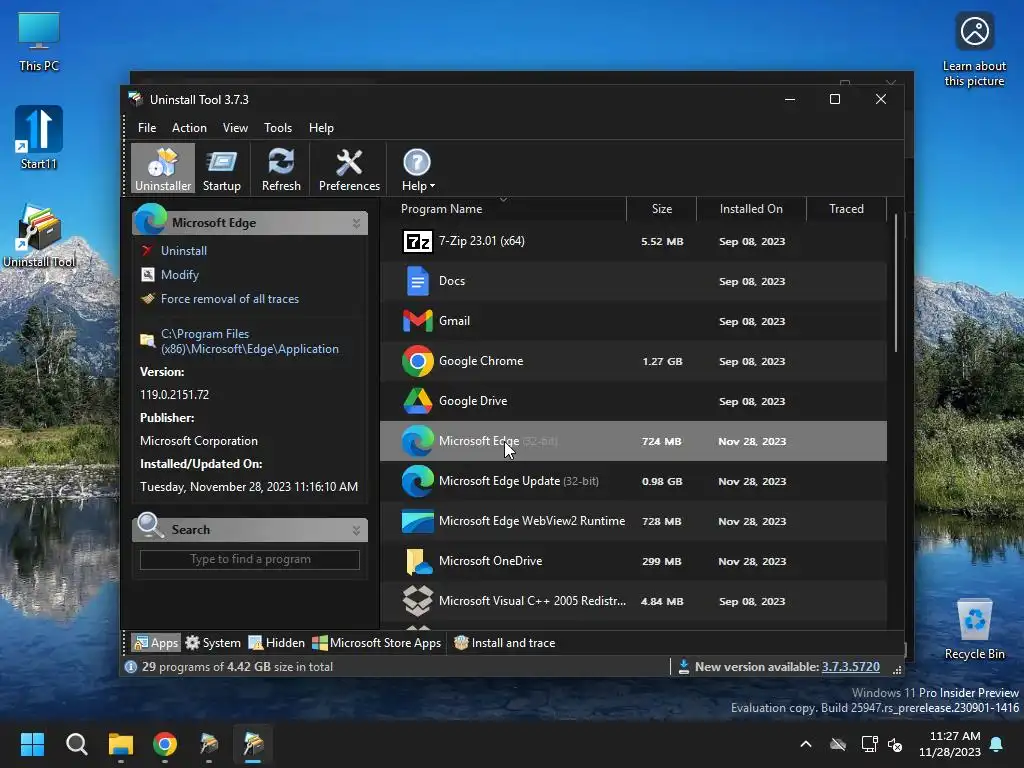Click the Search magnifier panel icon
1024x768 pixels.
point(151,526)
